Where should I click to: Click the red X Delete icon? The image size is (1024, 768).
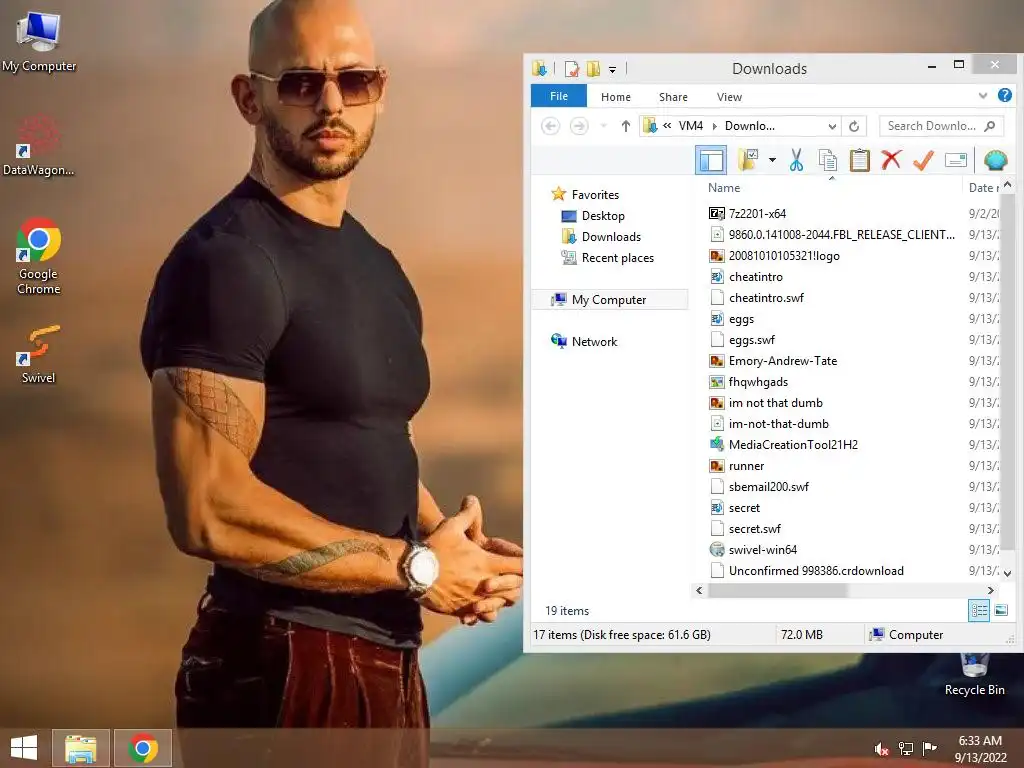891,160
